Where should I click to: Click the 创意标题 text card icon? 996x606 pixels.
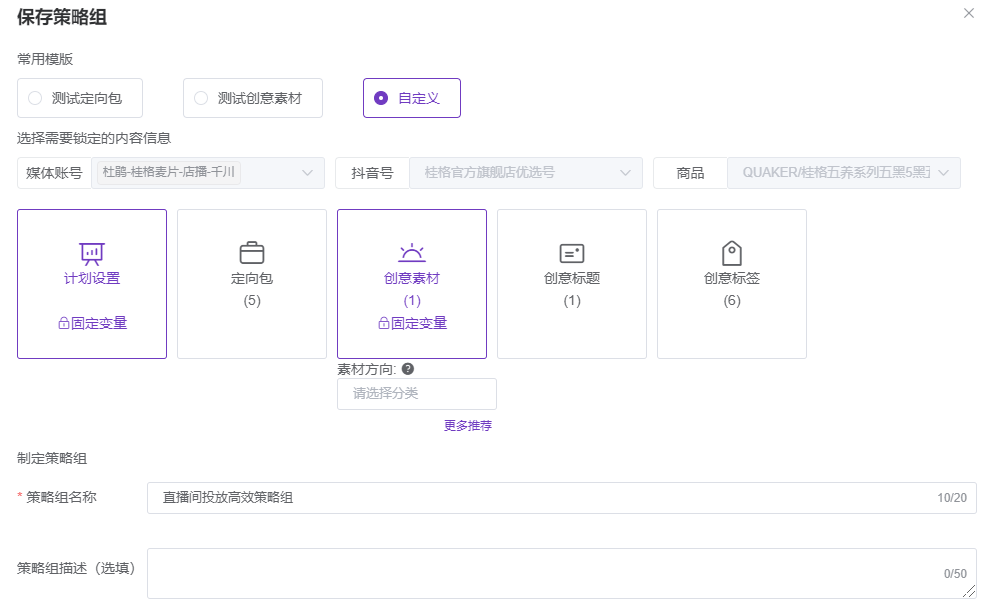click(x=572, y=253)
